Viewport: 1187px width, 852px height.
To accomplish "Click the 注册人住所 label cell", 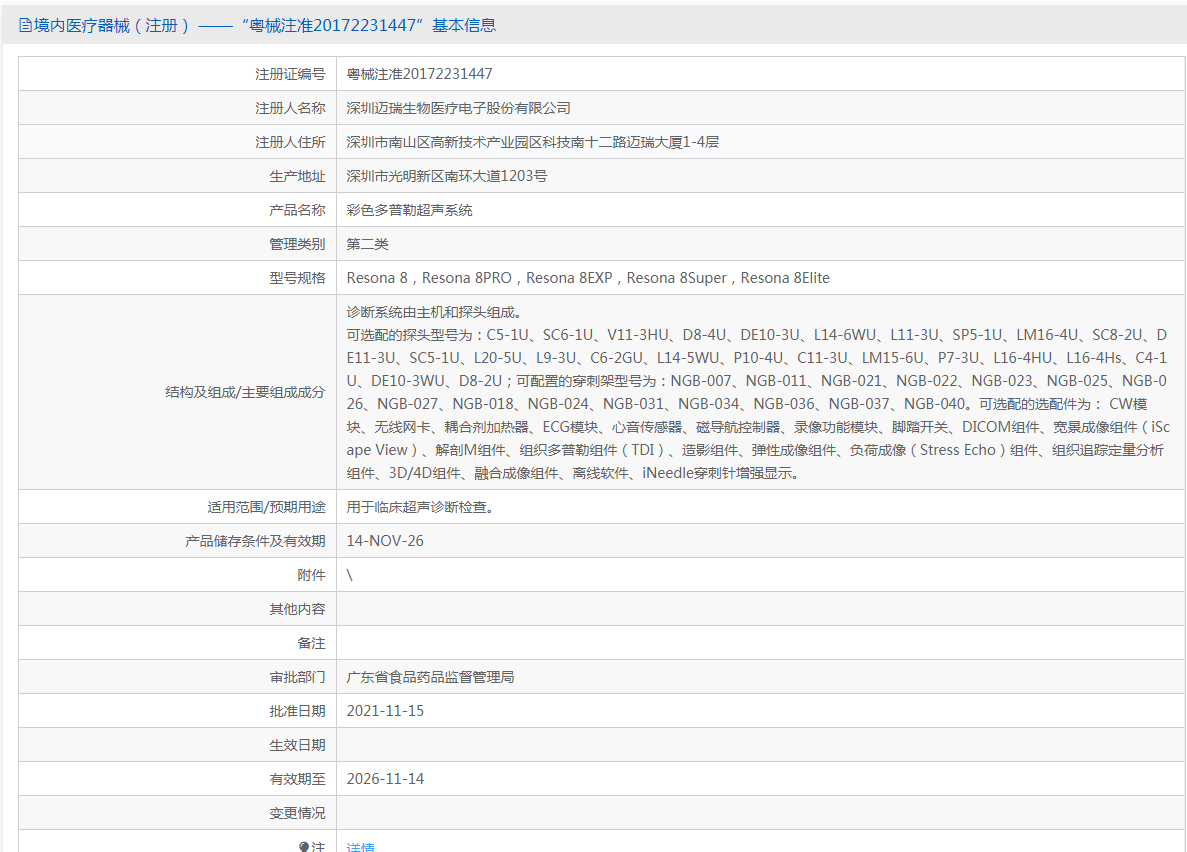I will [178, 142].
